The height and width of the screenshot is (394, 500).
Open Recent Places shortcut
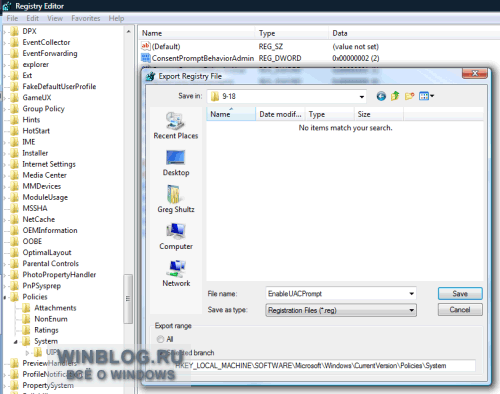coord(176,126)
